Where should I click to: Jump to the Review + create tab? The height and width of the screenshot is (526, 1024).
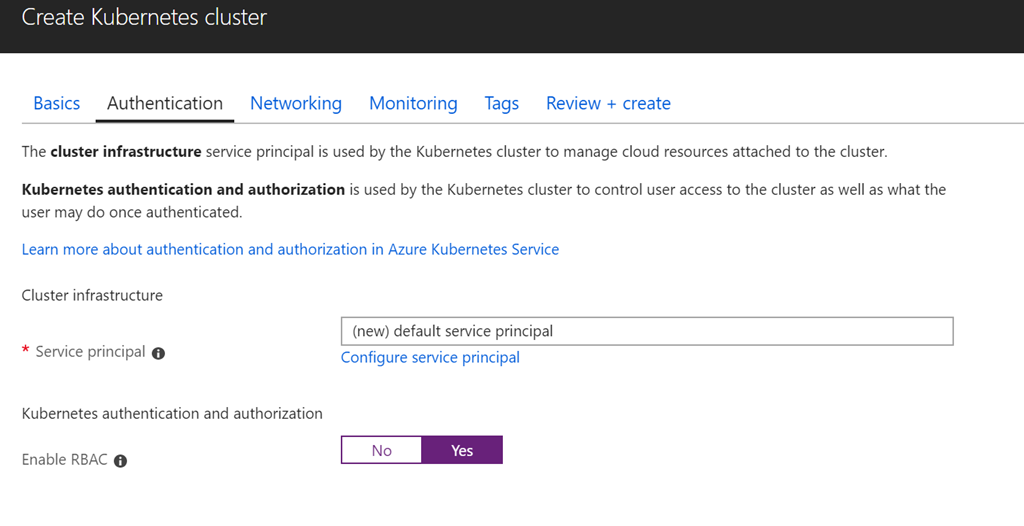(608, 103)
